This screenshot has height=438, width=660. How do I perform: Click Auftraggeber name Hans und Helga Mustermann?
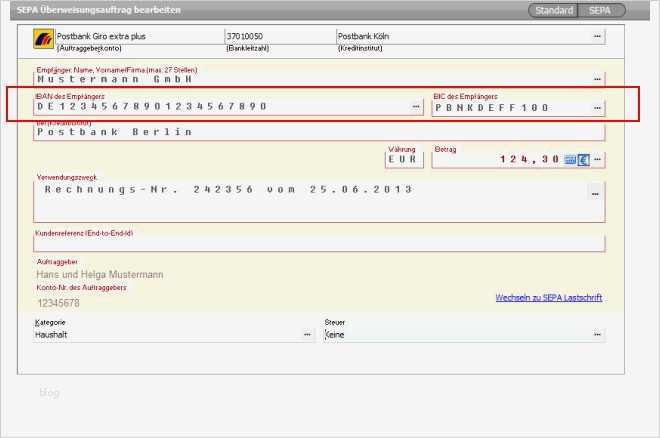[100, 274]
